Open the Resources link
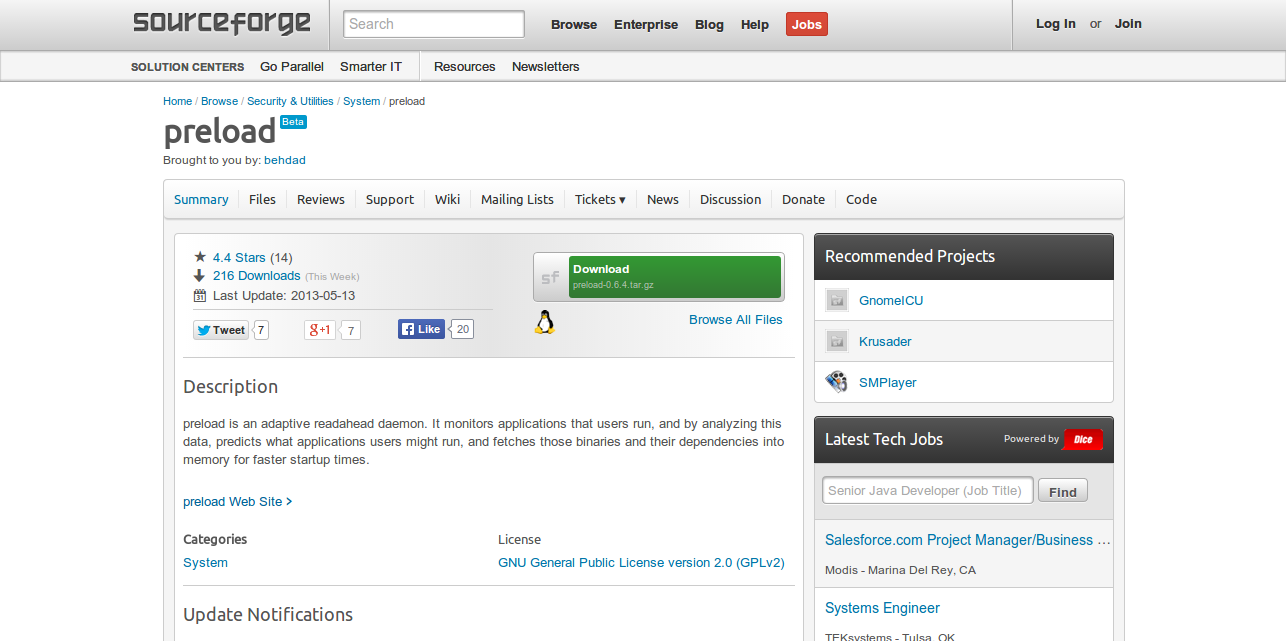This screenshot has width=1286, height=641. 465,66
